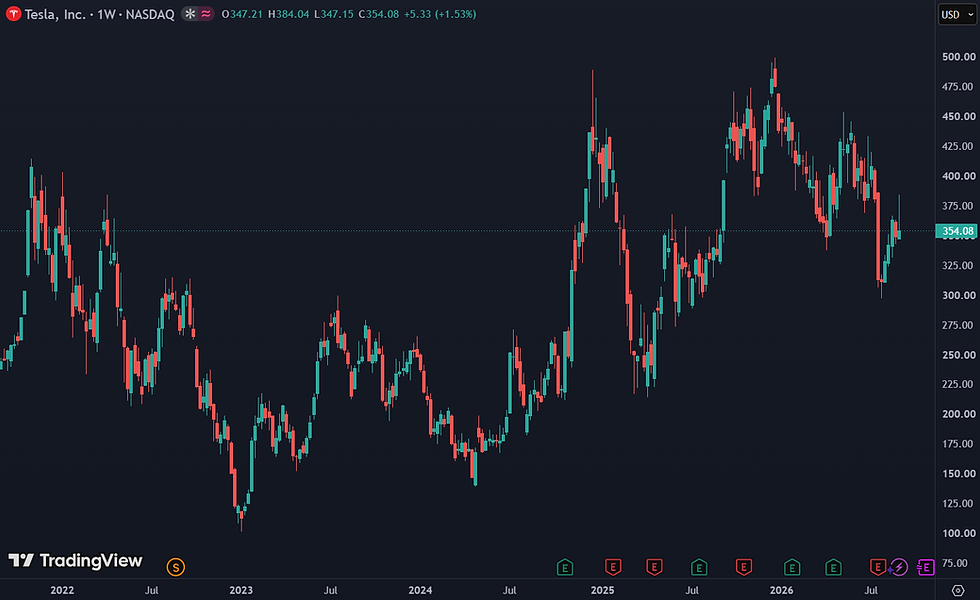
Task: Click the pink approximate-equals data icon
Action: point(206,14)
